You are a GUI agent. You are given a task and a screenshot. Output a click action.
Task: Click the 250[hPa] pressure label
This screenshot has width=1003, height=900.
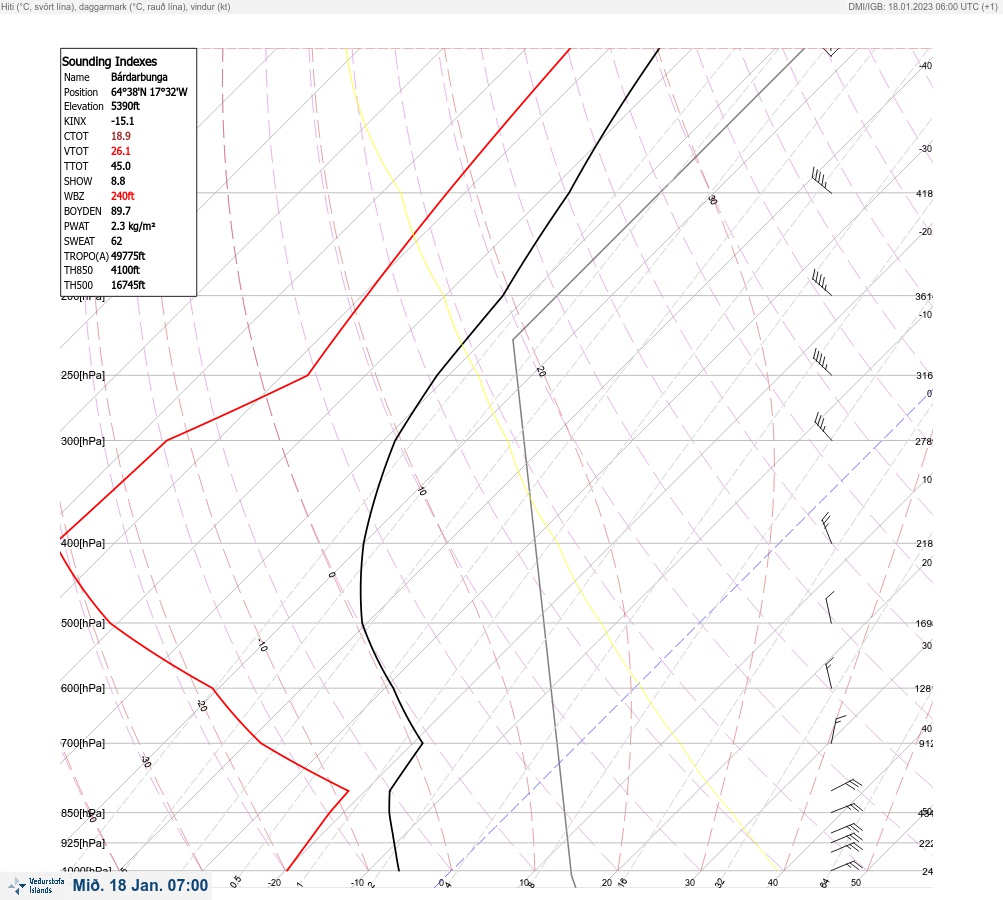pos(83,375)
